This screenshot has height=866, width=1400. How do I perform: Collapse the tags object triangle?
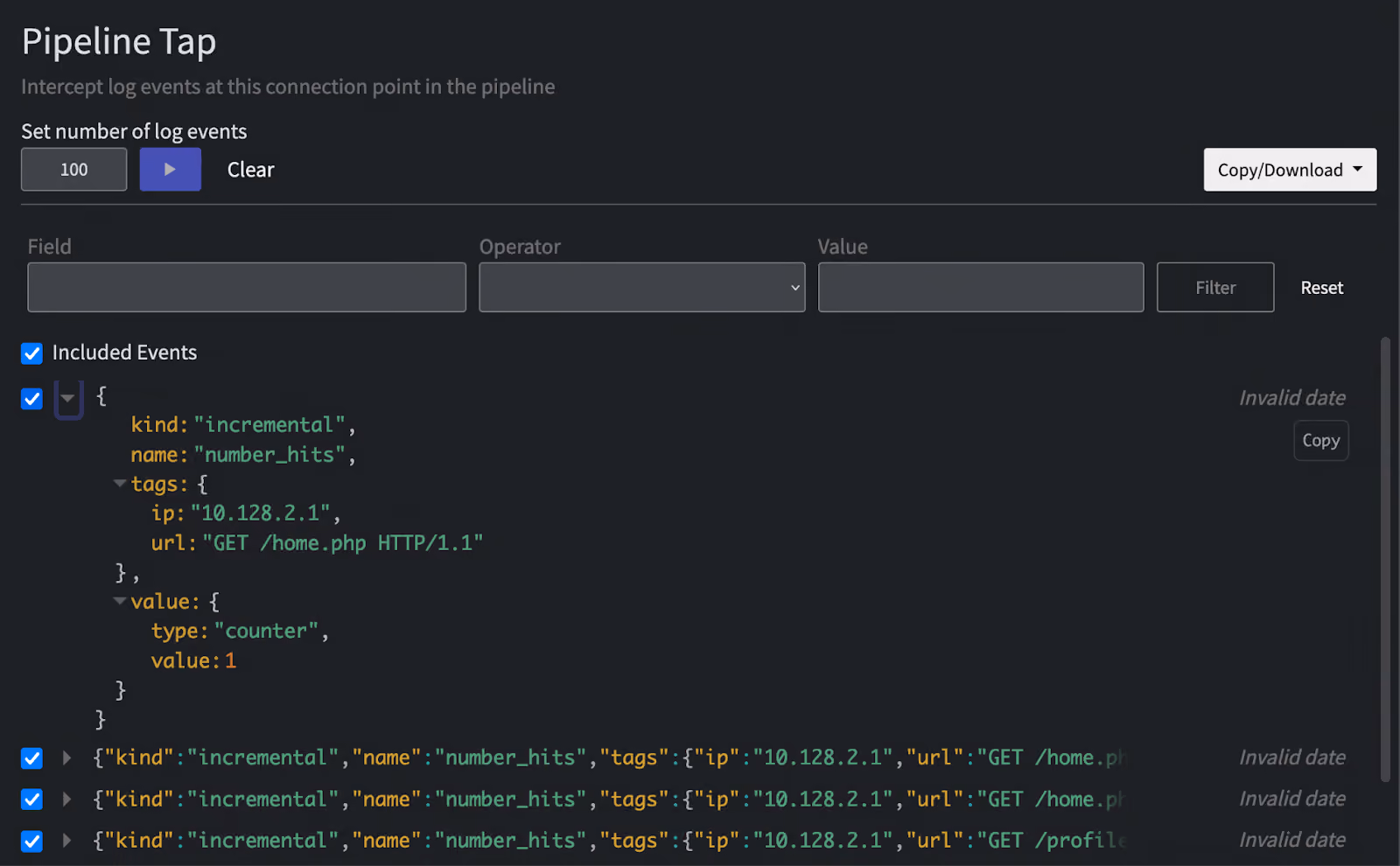point(120,483)
